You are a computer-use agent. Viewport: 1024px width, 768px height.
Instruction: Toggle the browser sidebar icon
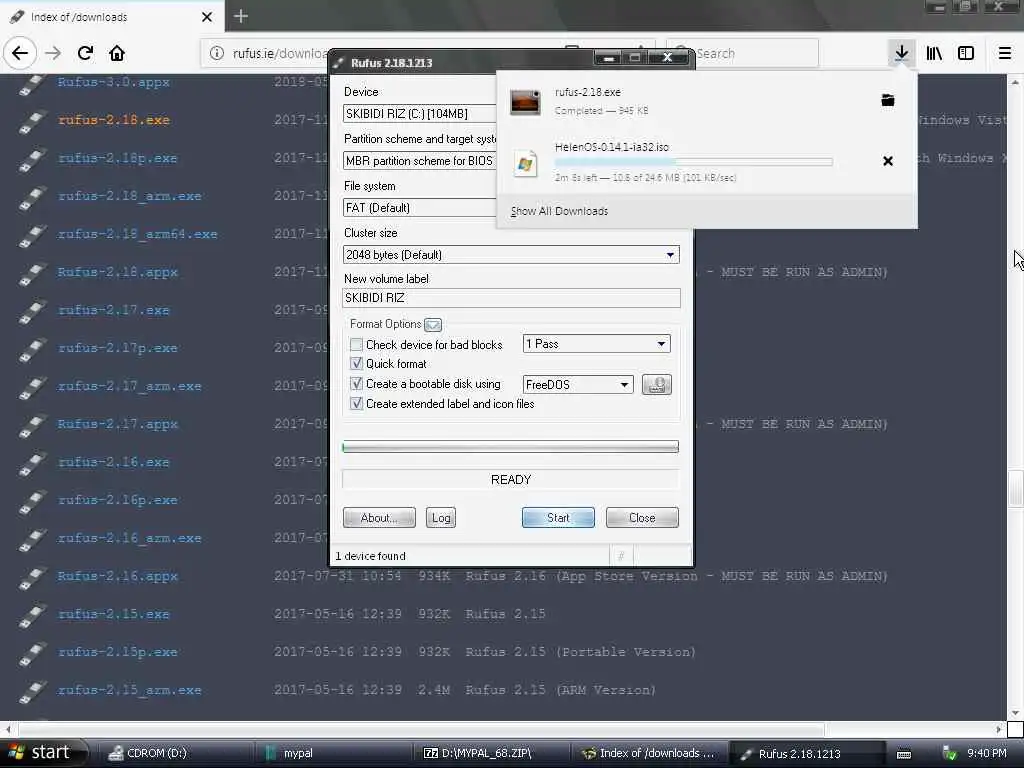pyautogui.click(x=966, y=53)
